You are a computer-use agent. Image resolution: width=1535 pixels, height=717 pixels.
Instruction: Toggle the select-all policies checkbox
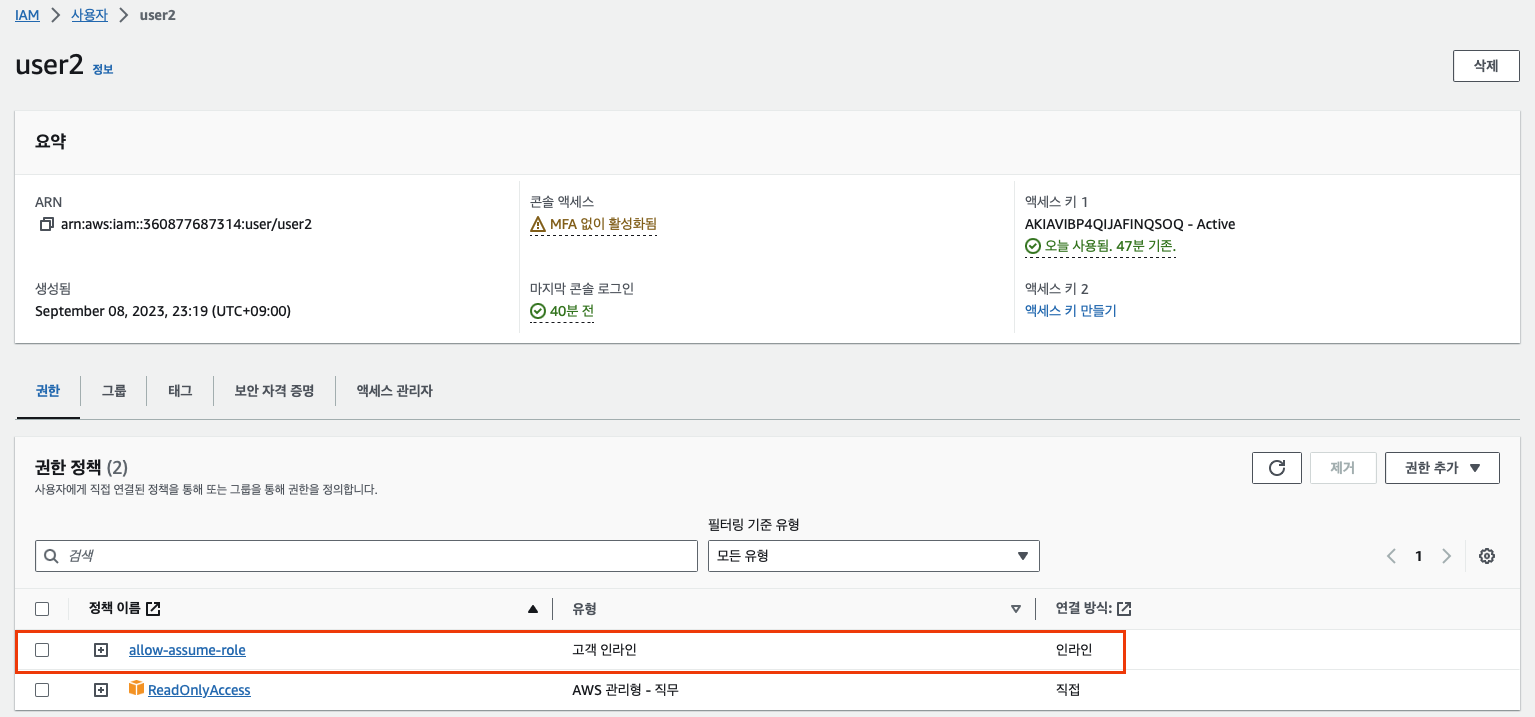pos(42,608)
